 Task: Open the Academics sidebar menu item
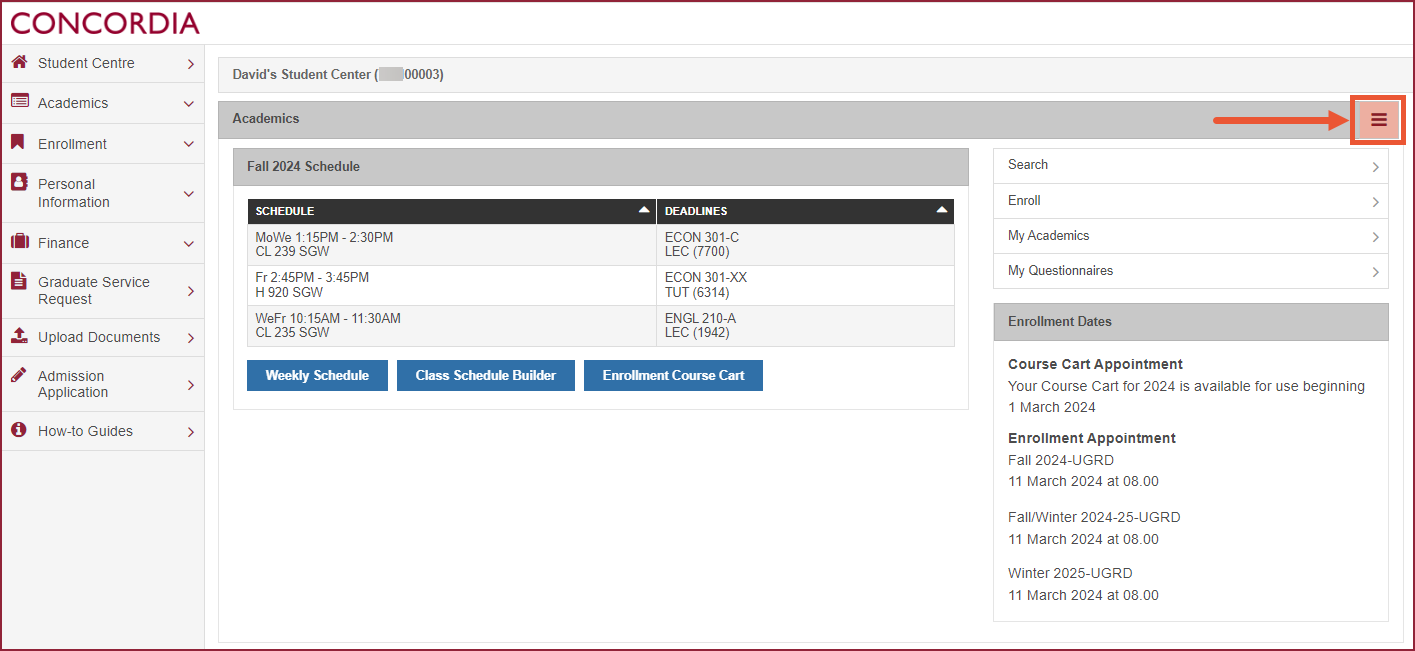(103, 103)
